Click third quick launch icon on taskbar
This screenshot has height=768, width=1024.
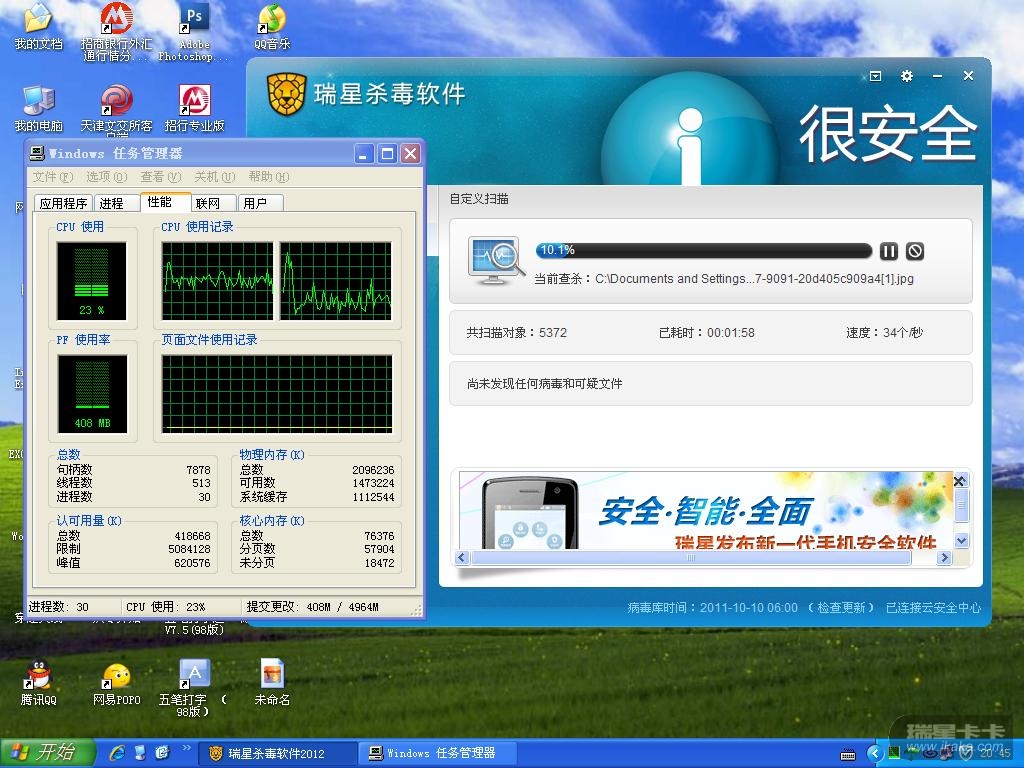click(163, 753)
